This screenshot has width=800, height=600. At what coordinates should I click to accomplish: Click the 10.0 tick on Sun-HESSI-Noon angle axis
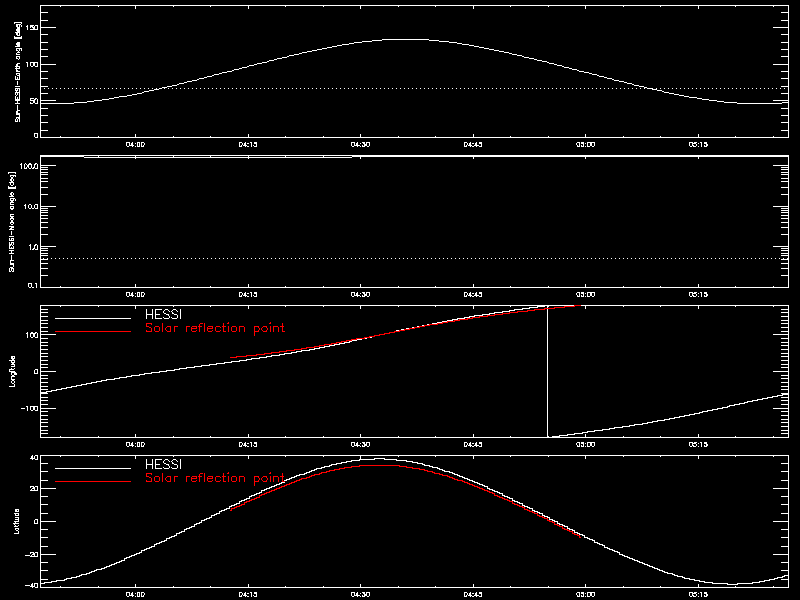point(30,207)
